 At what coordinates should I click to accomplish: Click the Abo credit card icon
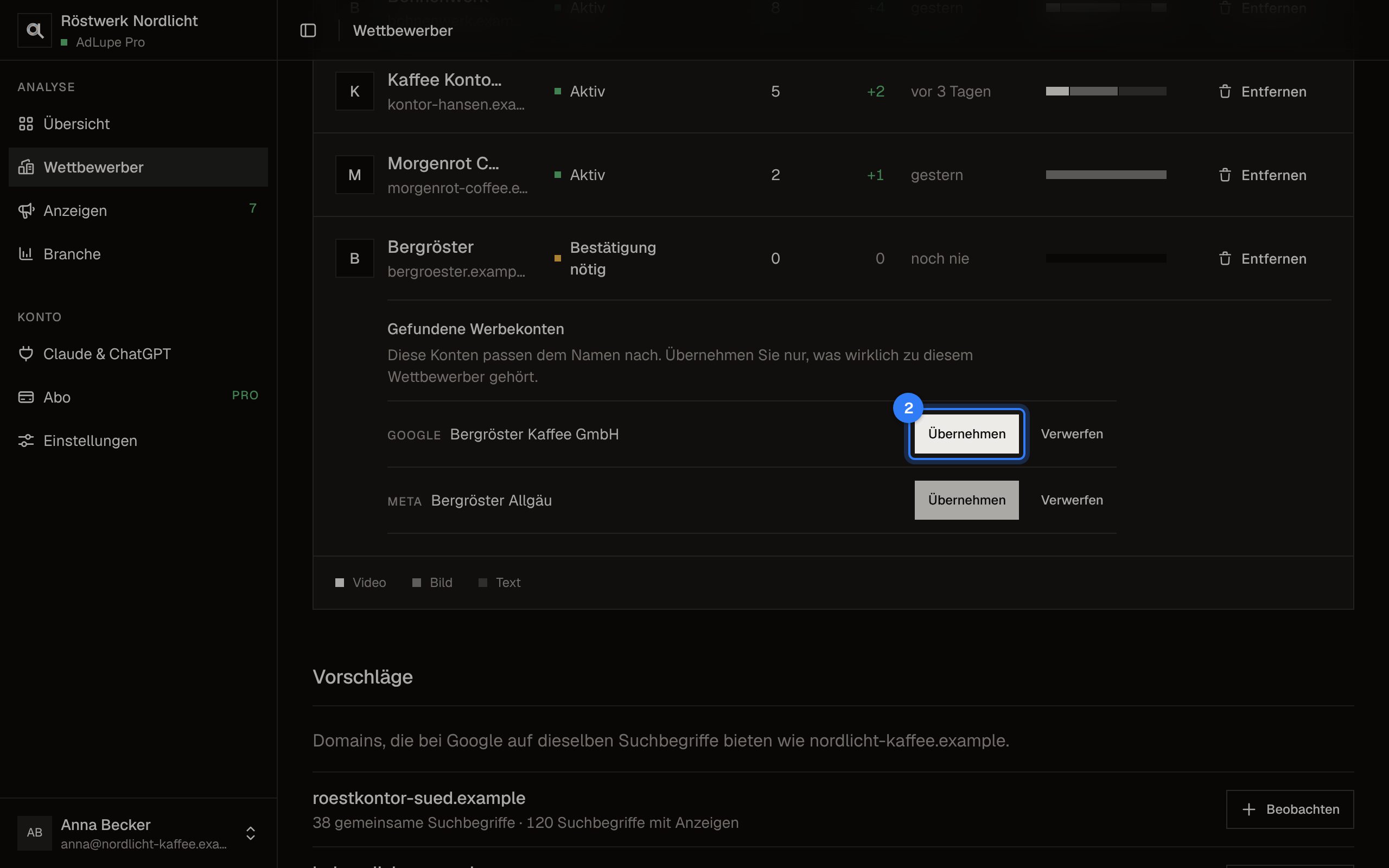26,397
